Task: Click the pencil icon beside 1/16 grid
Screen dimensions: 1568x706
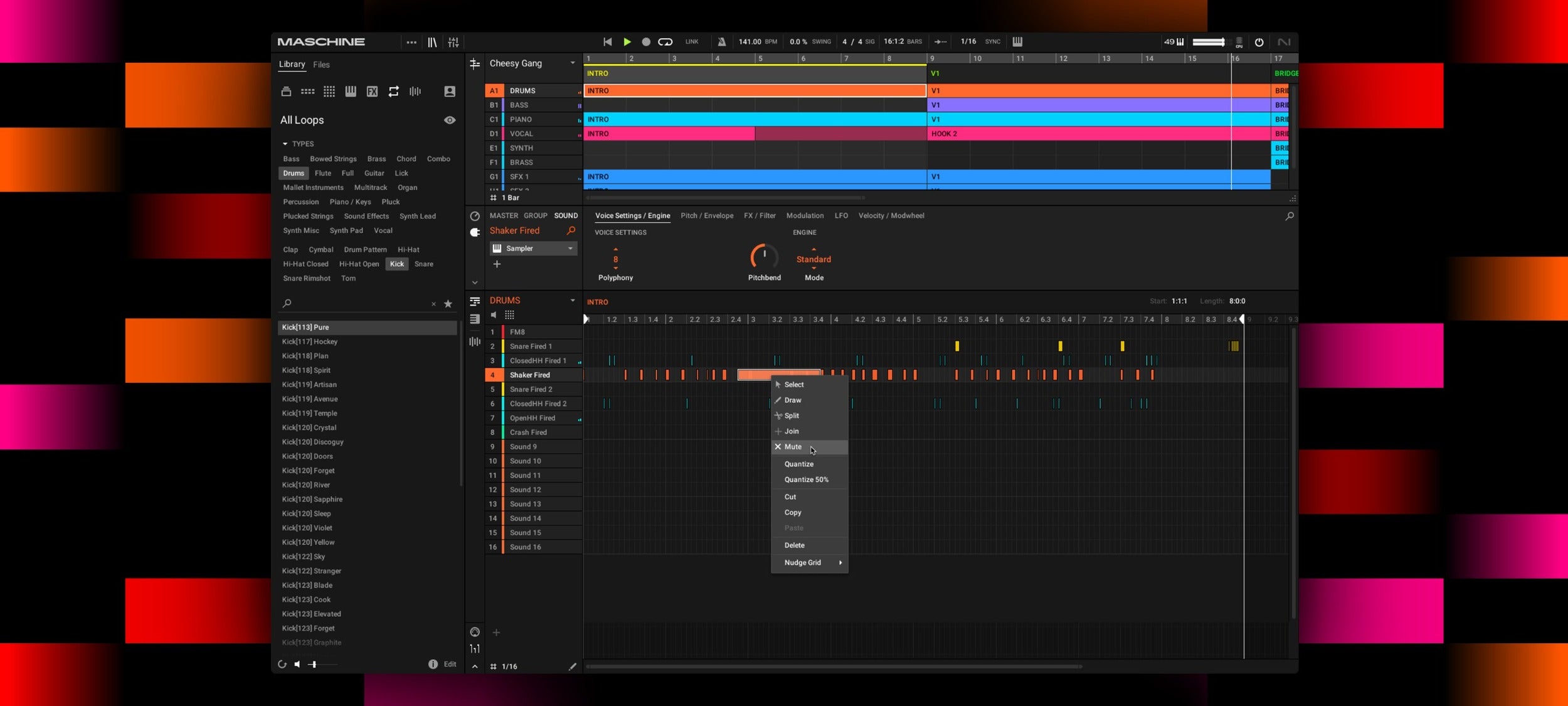Action: pos(572,666)
